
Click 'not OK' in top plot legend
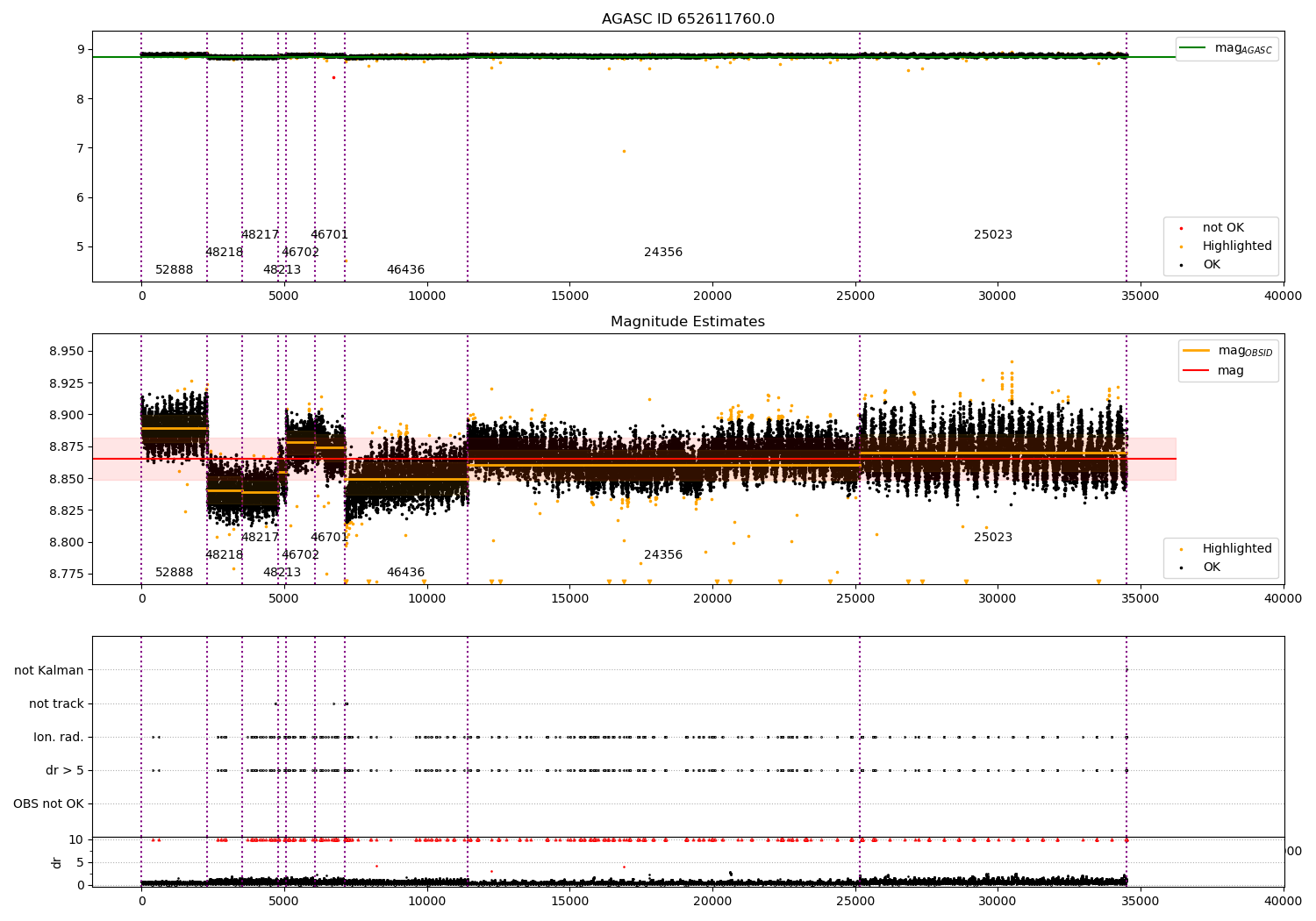pos(1223,228)
